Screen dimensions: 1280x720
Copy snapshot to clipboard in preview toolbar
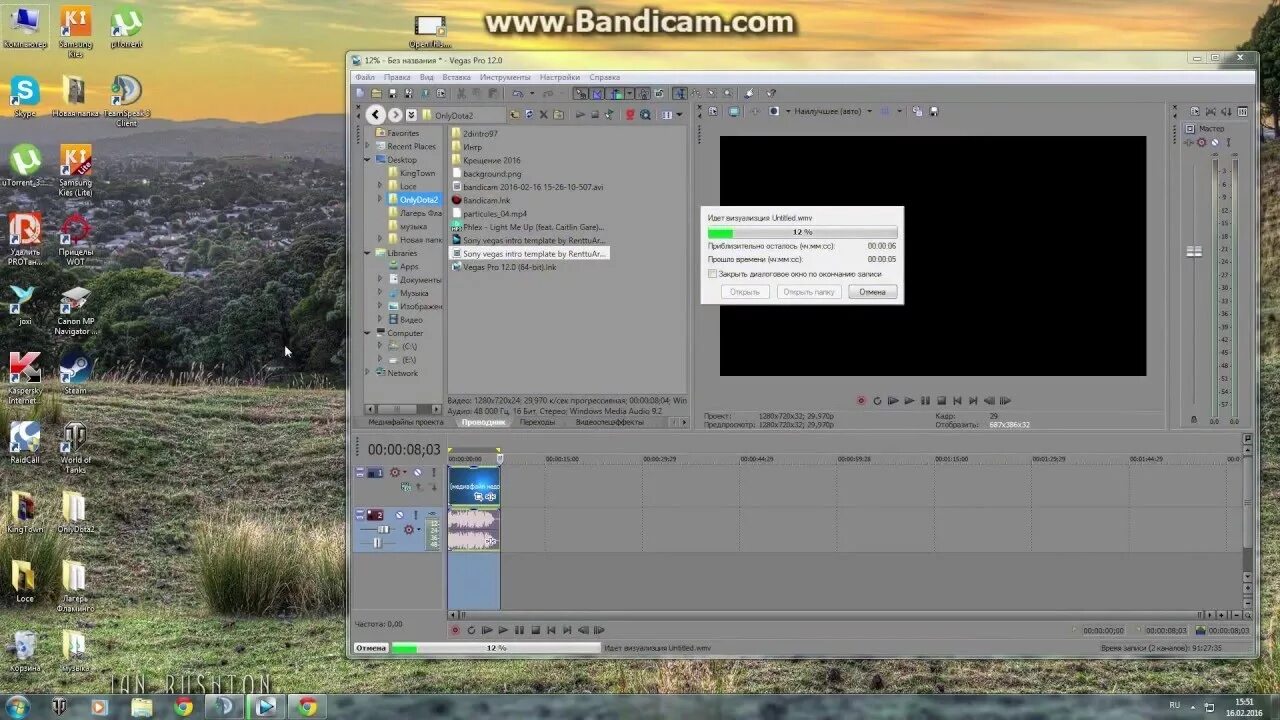pos(917,111)
